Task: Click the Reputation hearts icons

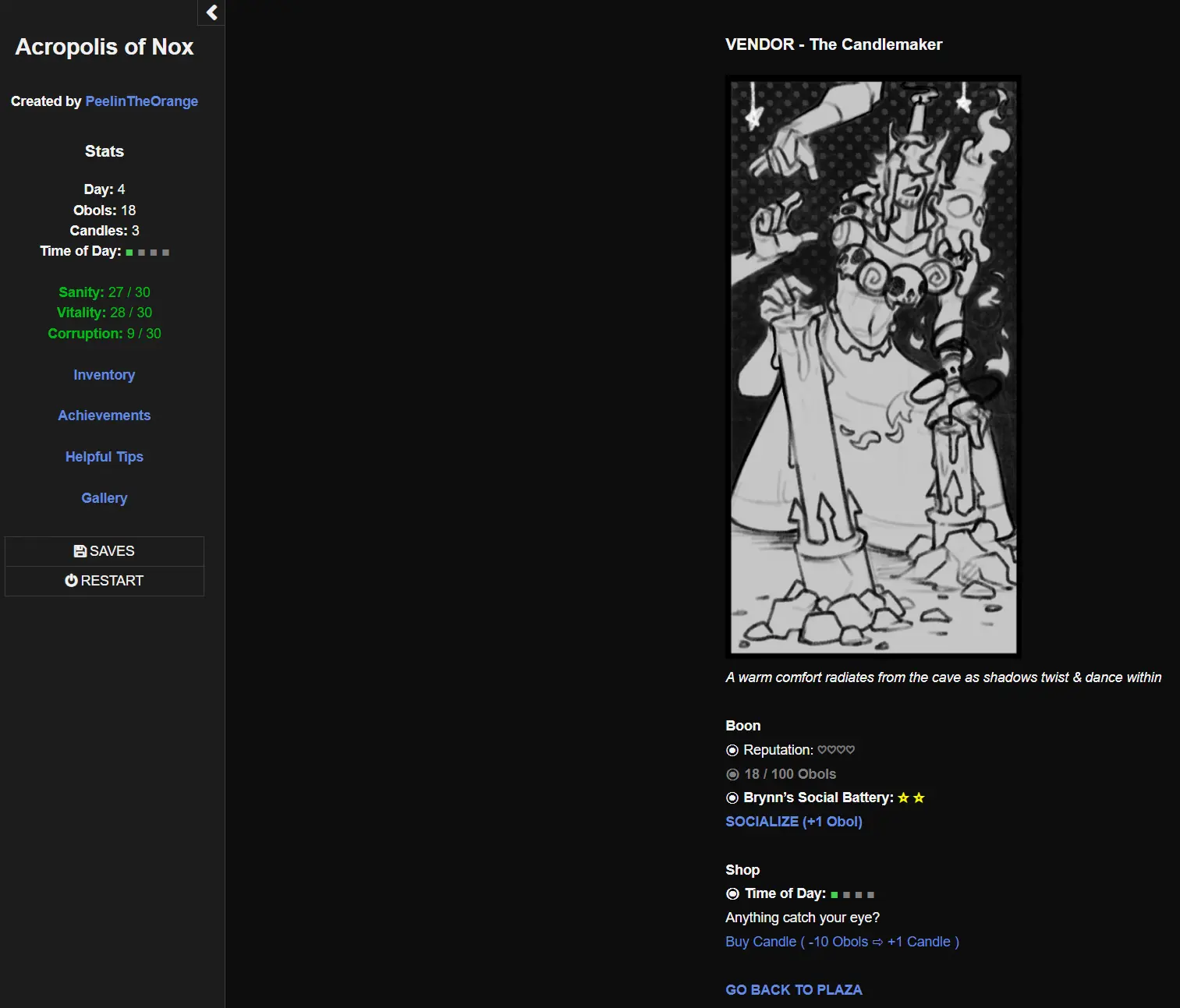Action: (836, 750)
